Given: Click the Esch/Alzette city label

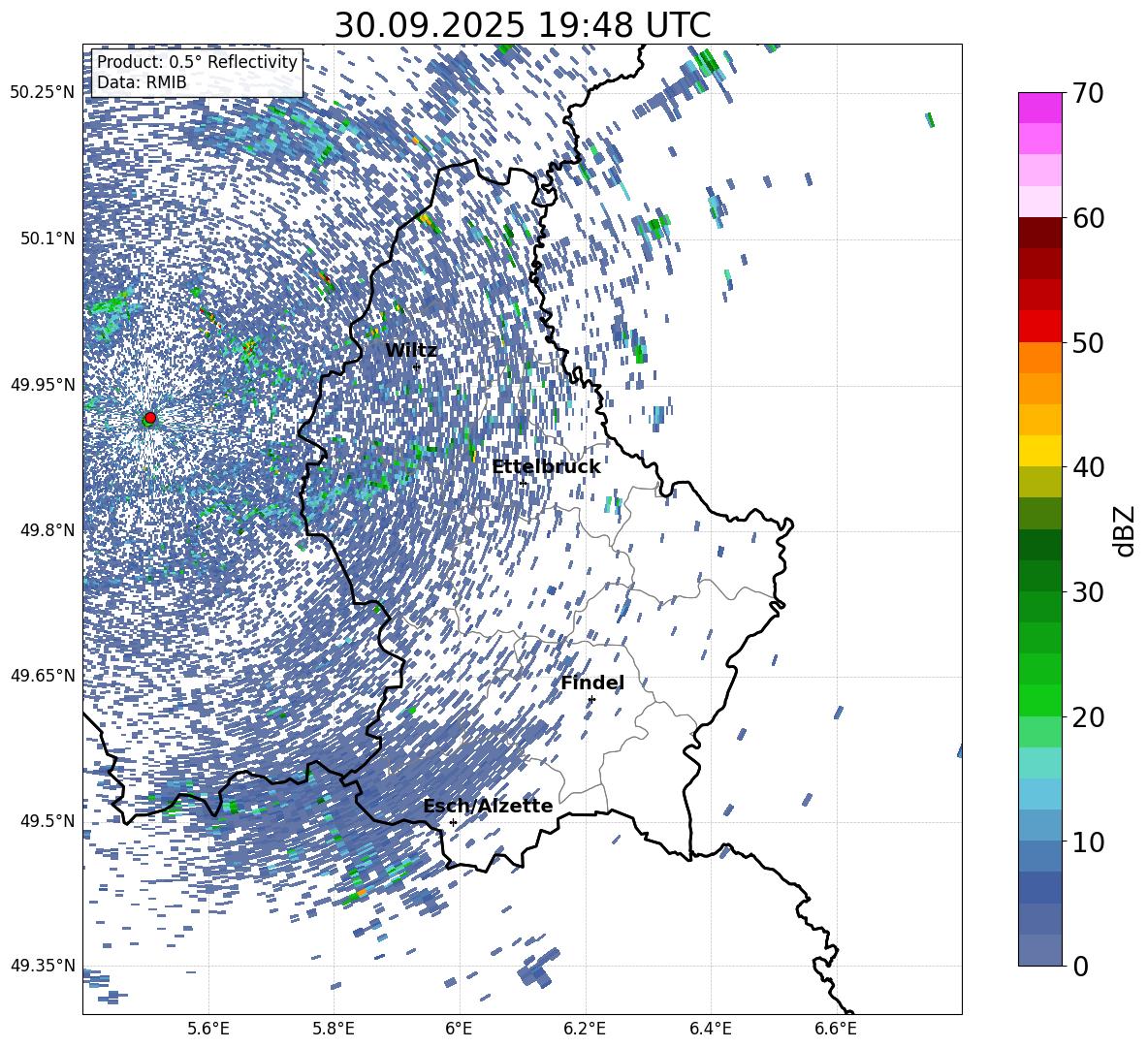Looking at the screenshot, I should (x=489, y=807).
